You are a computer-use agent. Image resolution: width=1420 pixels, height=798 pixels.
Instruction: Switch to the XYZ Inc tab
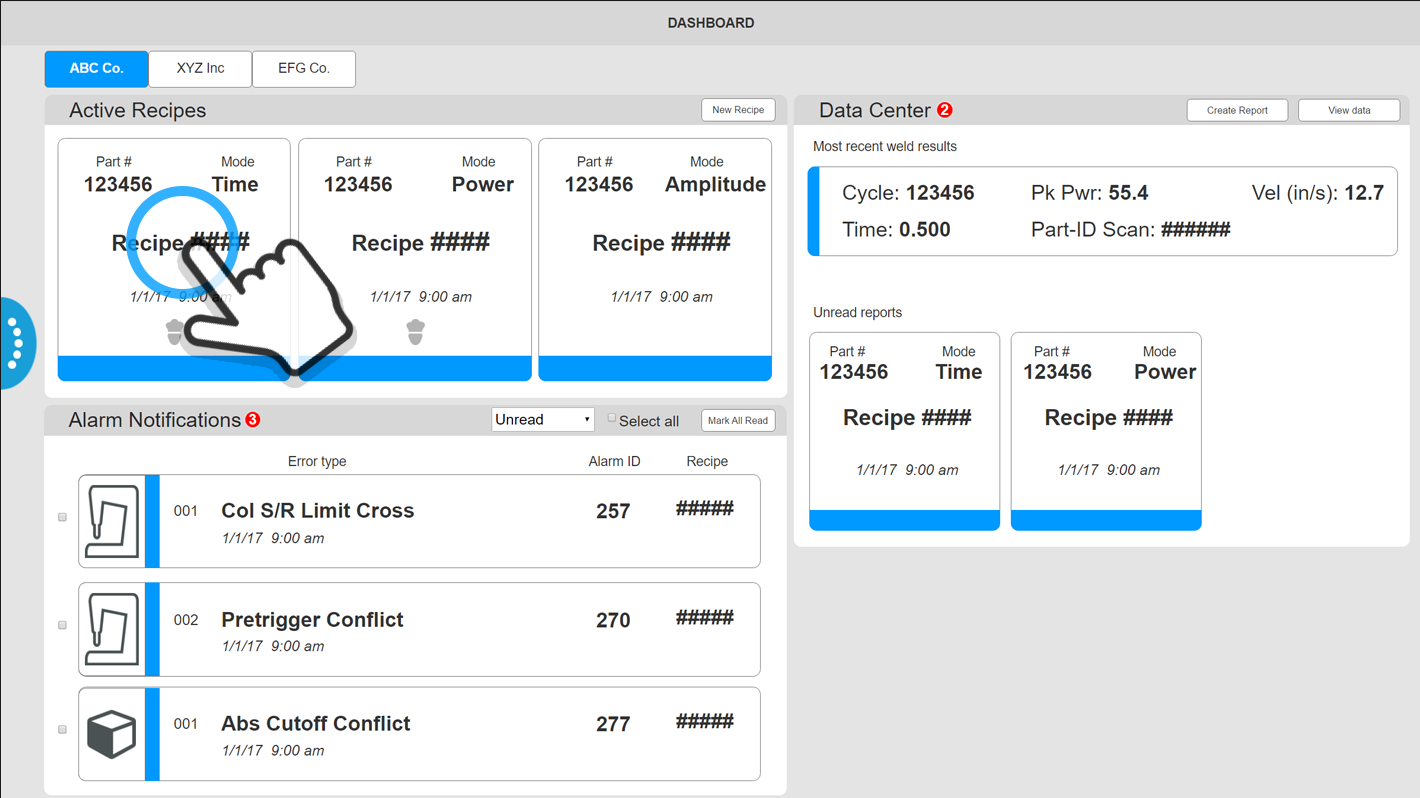[200, 69]
